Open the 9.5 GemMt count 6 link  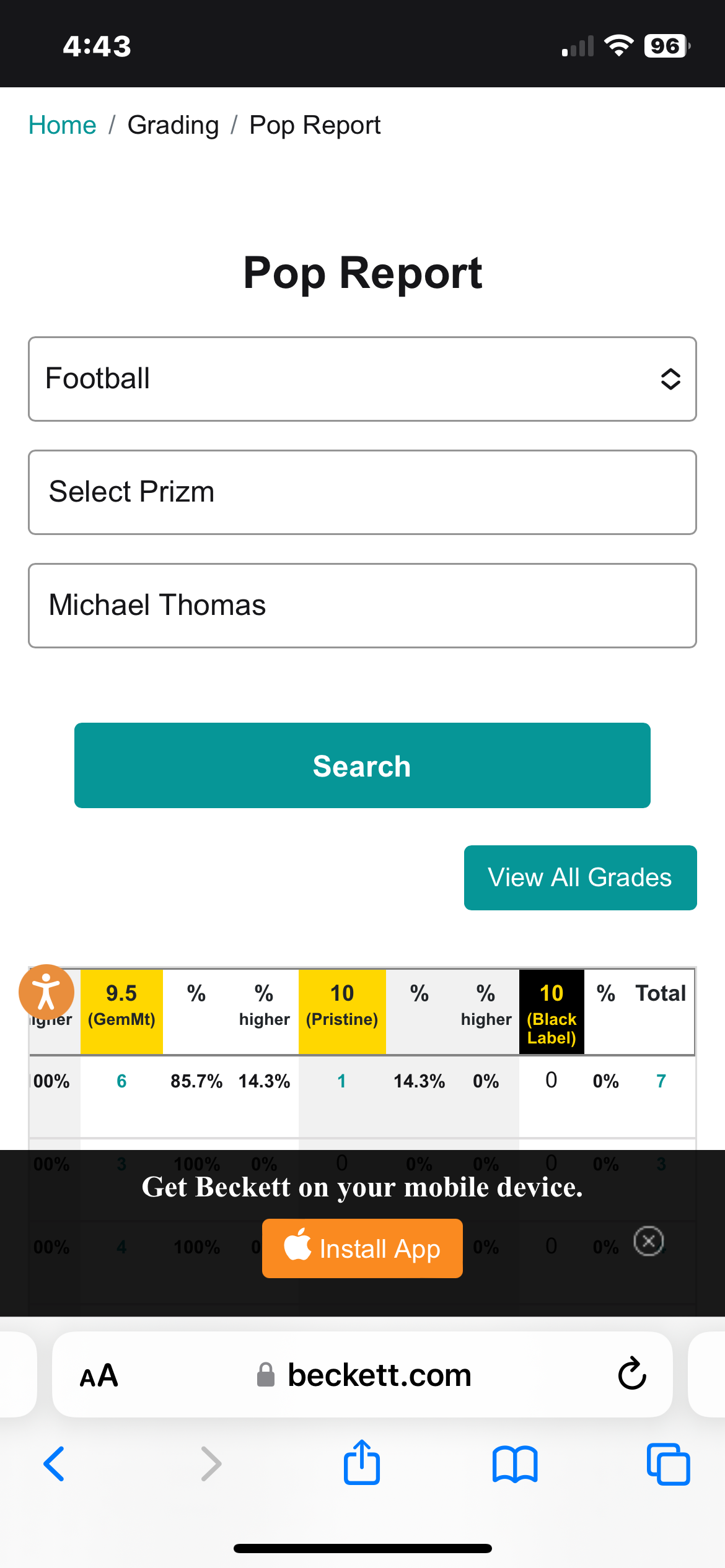pos(121,1081)
